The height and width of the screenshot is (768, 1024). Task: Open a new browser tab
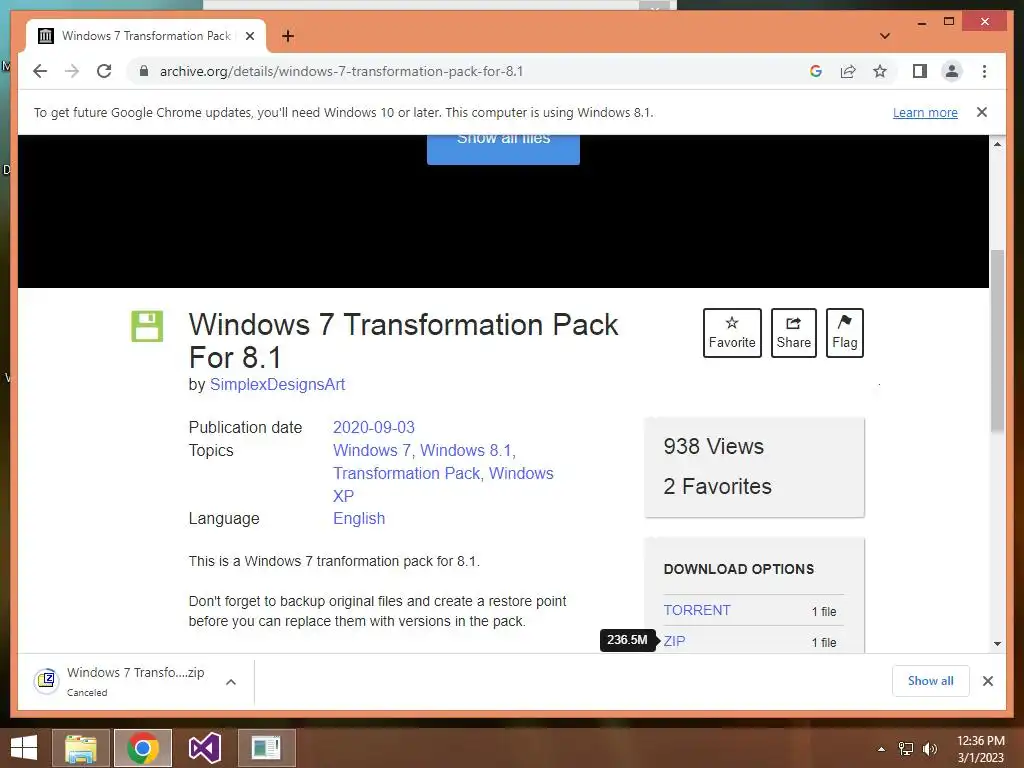point(288,36)
